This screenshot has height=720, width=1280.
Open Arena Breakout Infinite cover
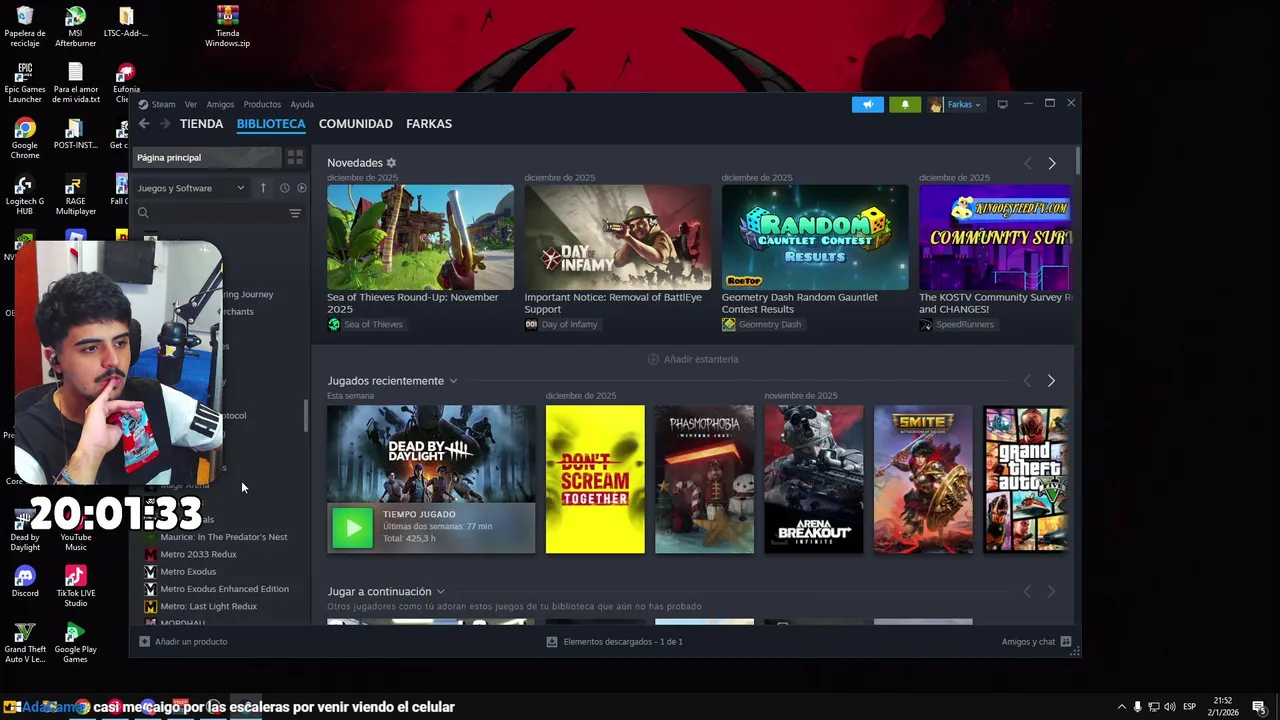coord(814,479)
